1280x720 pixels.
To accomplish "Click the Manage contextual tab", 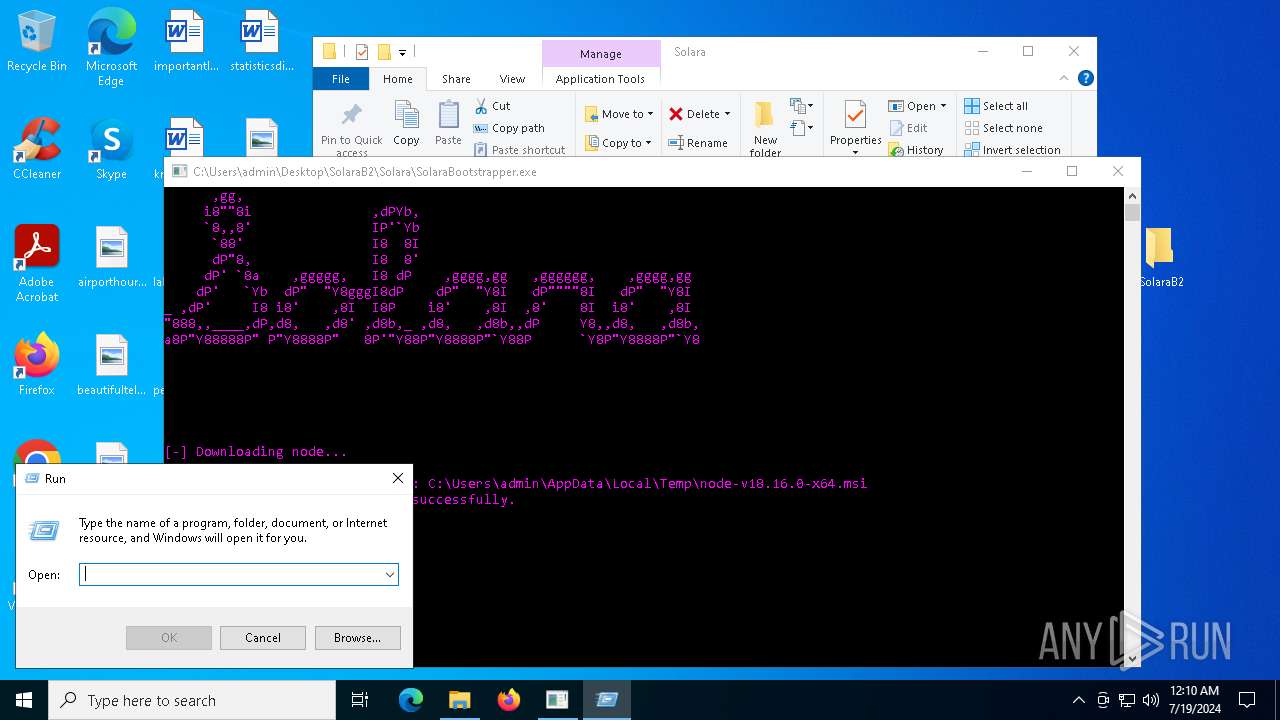I will 600,54.
